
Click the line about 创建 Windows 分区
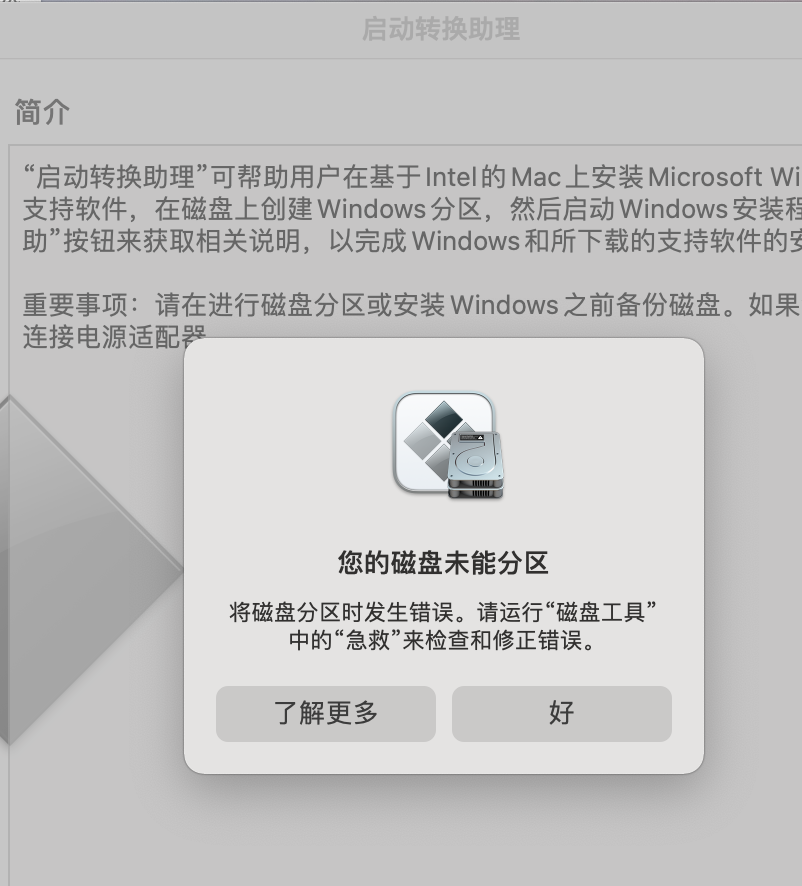coord(412,209)
